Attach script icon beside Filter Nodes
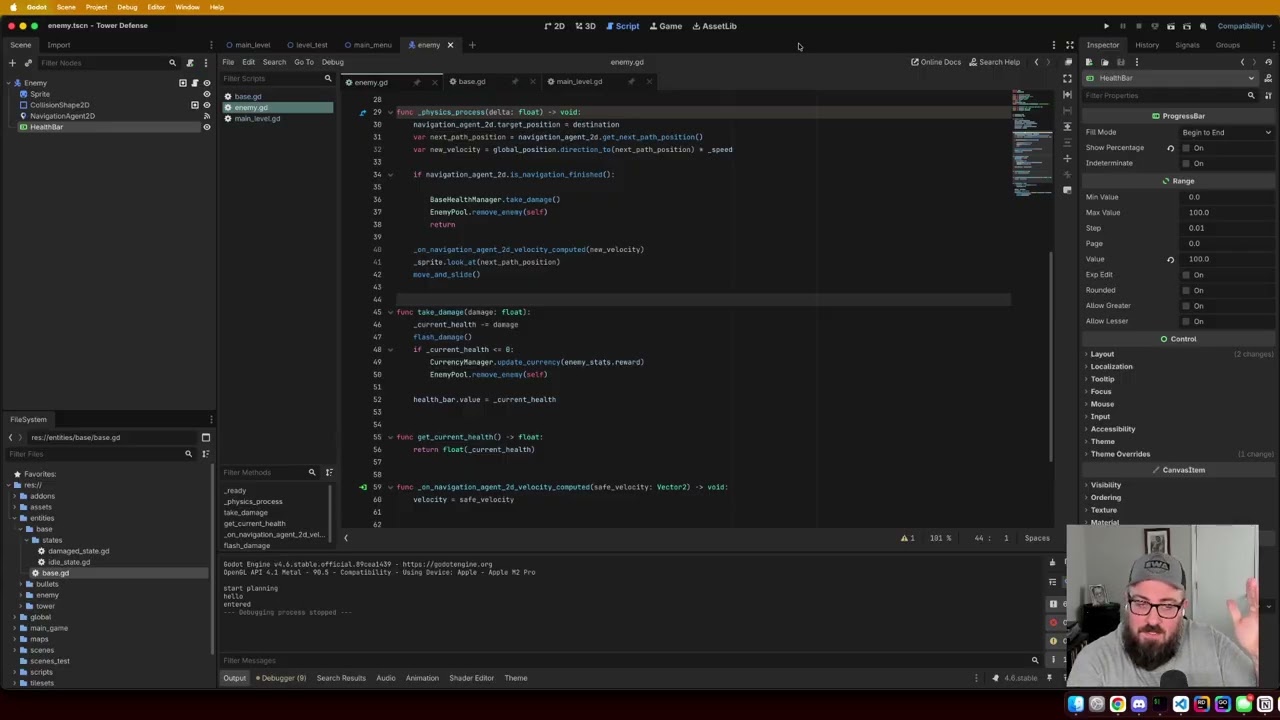1280x720 pixels. point(190,63)
